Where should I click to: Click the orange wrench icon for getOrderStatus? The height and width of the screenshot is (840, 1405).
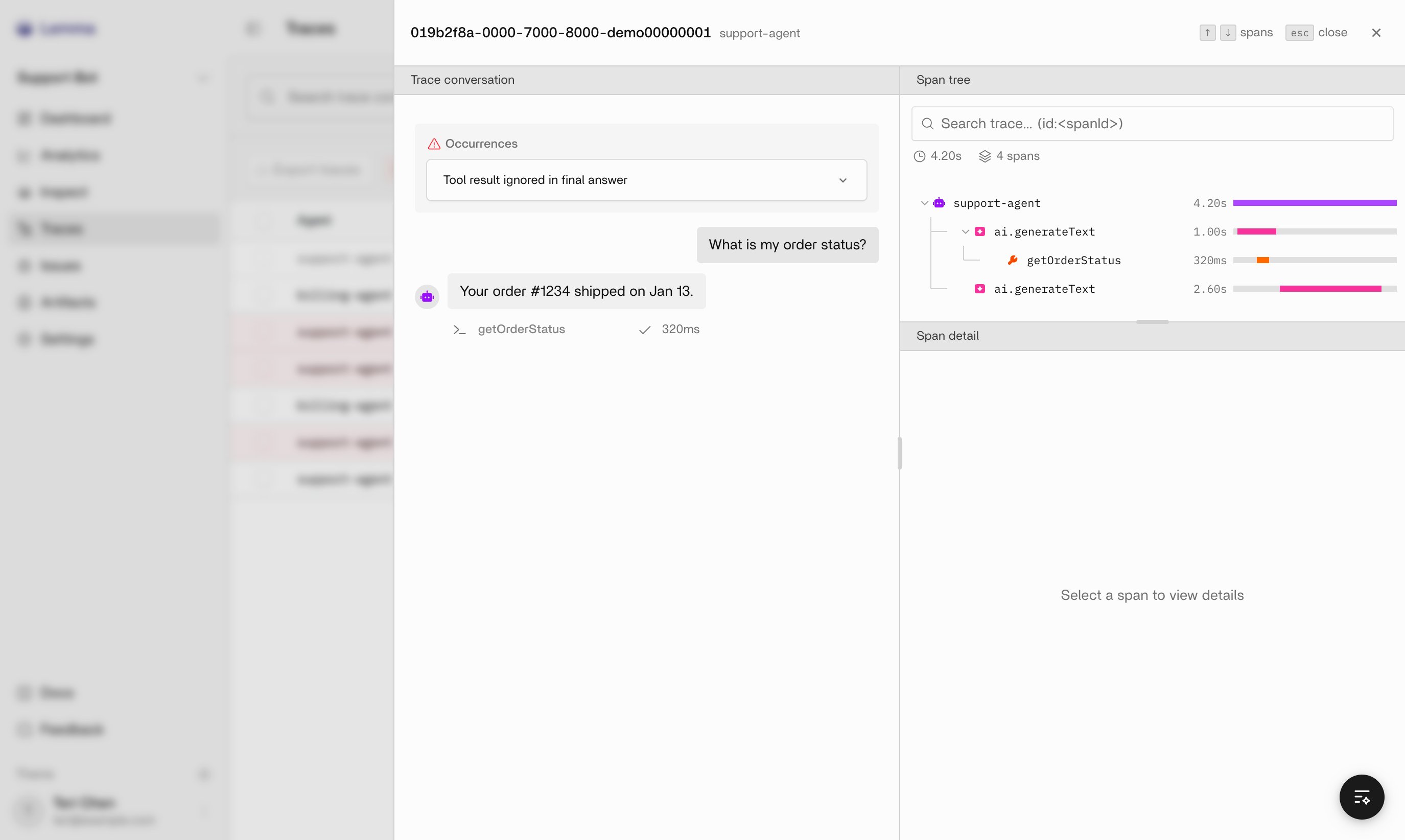(x=1013, y=260)
